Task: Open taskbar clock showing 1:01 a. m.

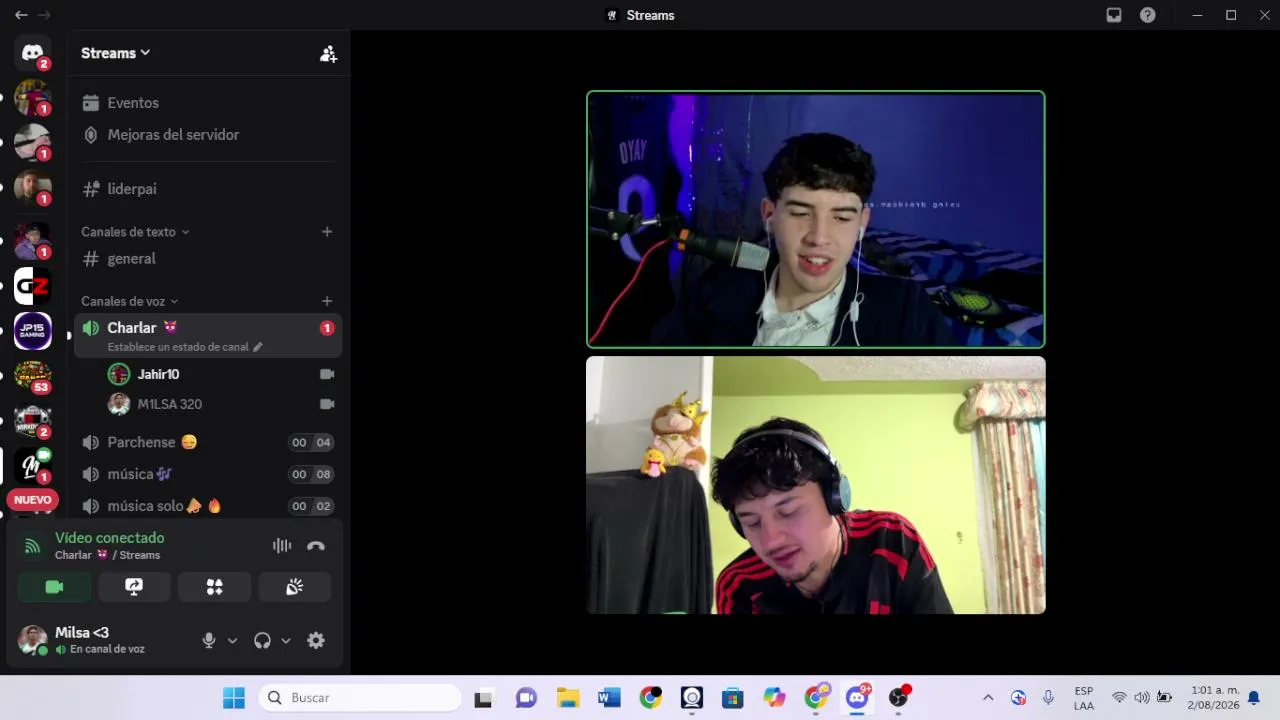Action: tap(1214, 698)
